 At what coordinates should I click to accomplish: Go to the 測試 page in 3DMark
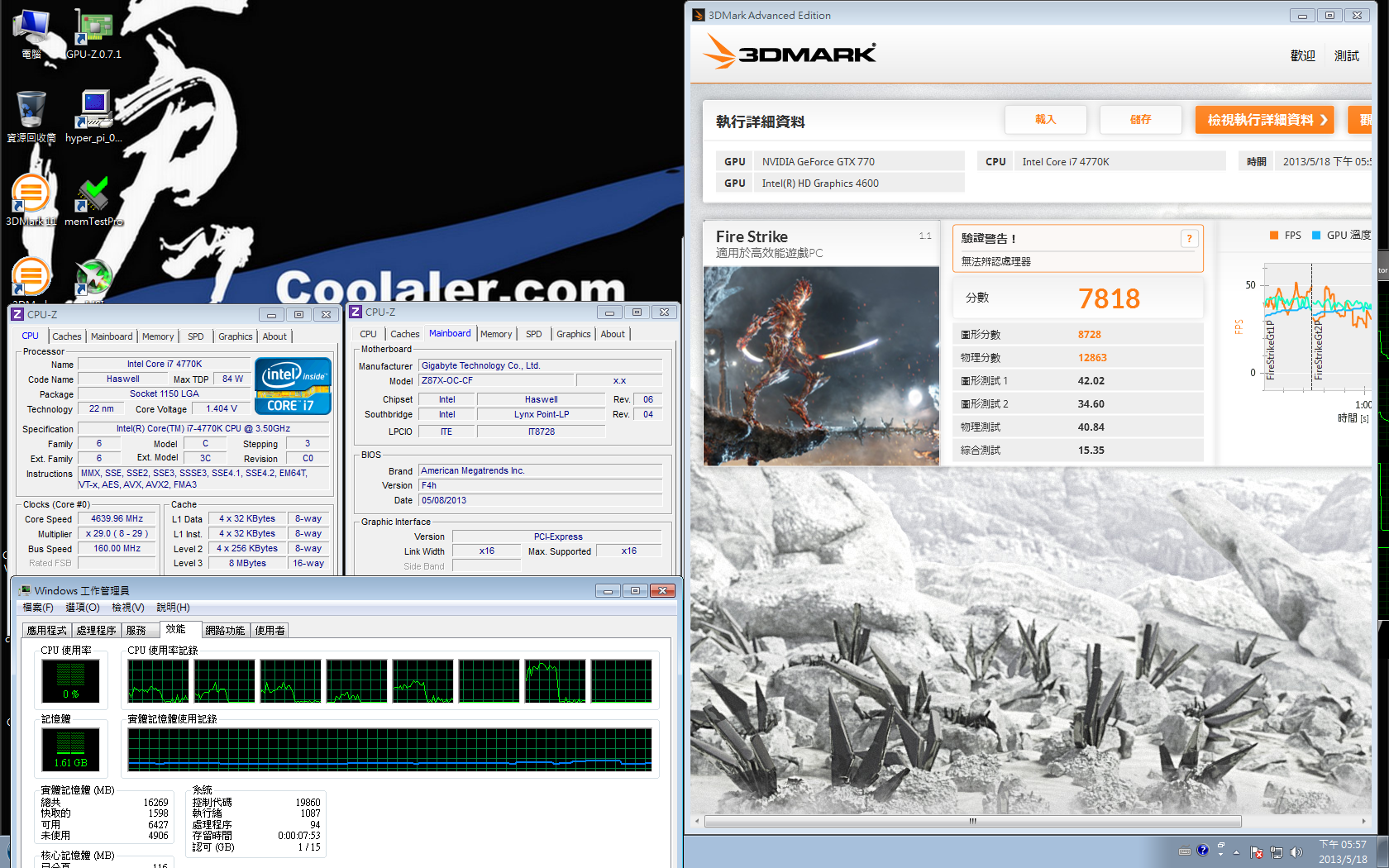1347,55
